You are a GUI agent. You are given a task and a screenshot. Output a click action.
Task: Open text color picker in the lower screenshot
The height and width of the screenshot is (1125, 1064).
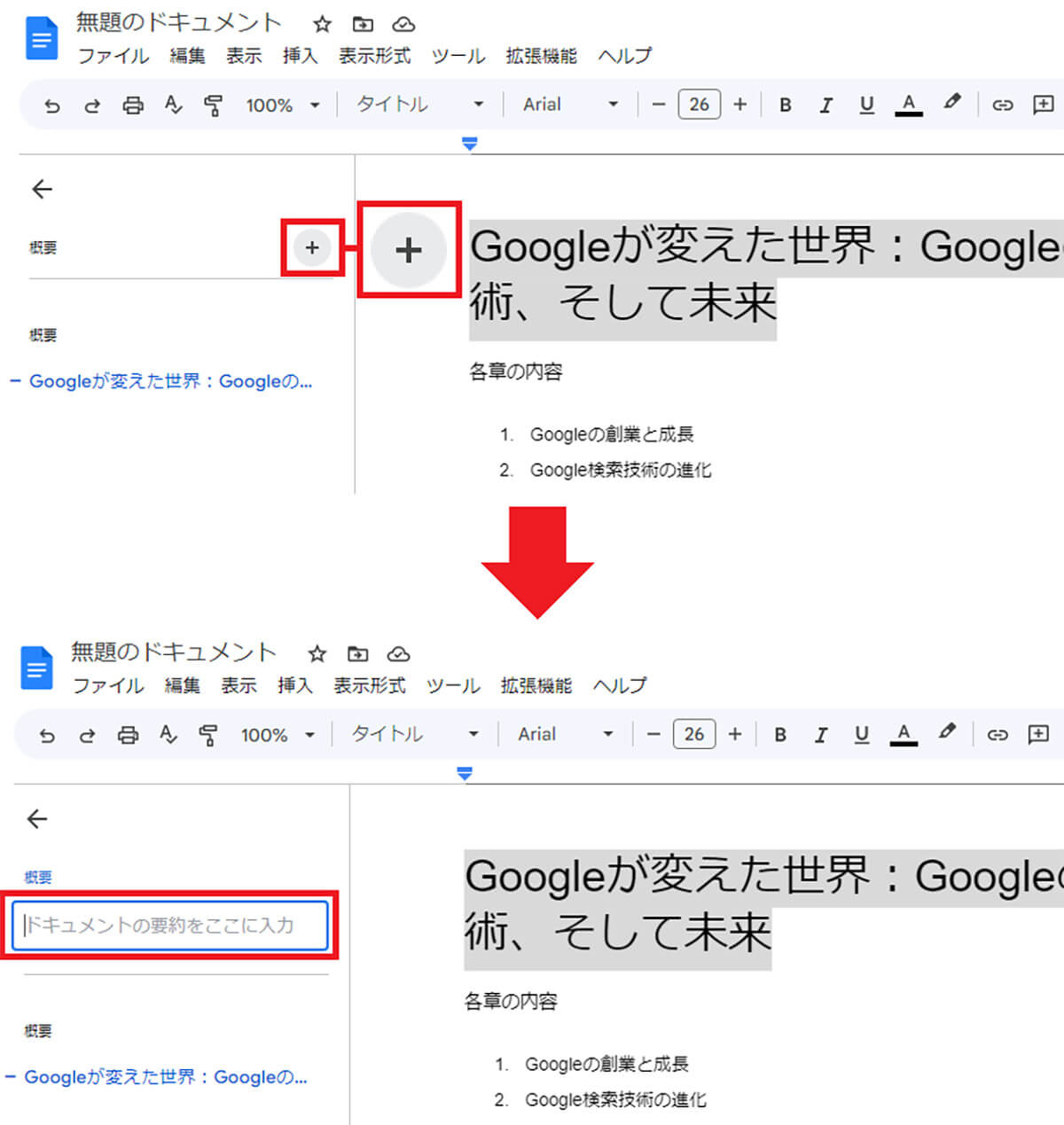[x=904, y=734]
